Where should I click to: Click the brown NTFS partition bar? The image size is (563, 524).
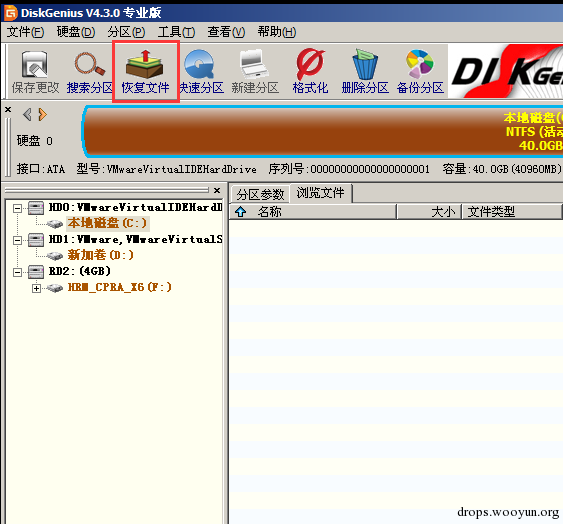coord(323,132)
